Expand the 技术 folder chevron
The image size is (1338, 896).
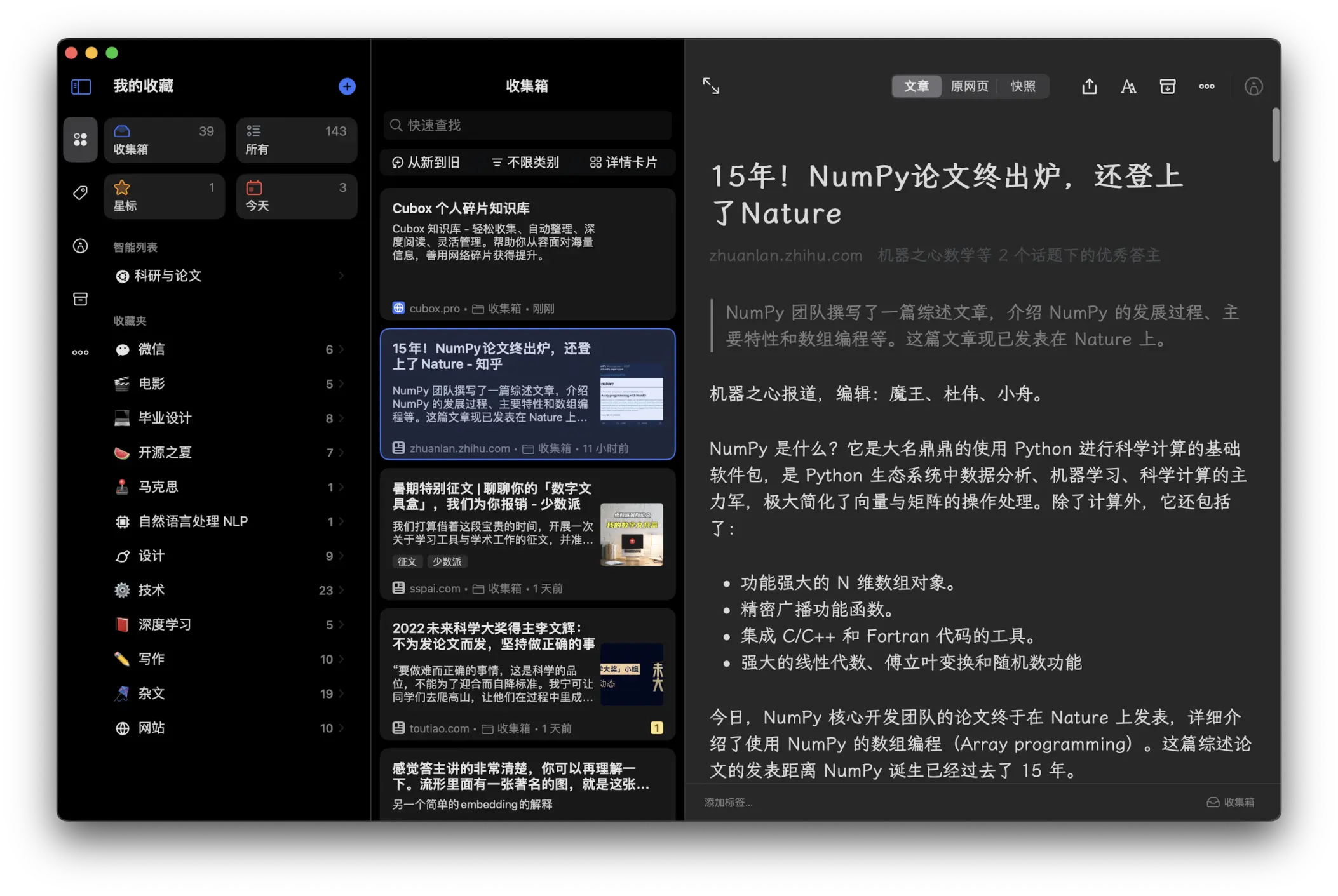[342, 590]
